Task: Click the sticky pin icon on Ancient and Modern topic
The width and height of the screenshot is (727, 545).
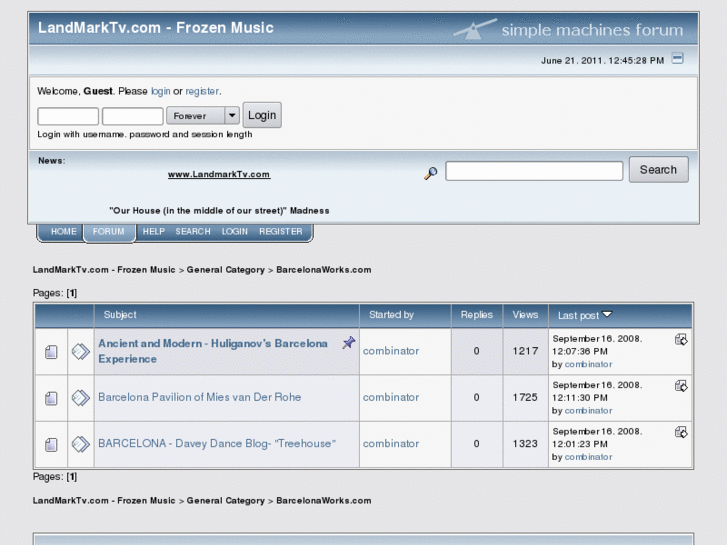Action: click(349, 343)
